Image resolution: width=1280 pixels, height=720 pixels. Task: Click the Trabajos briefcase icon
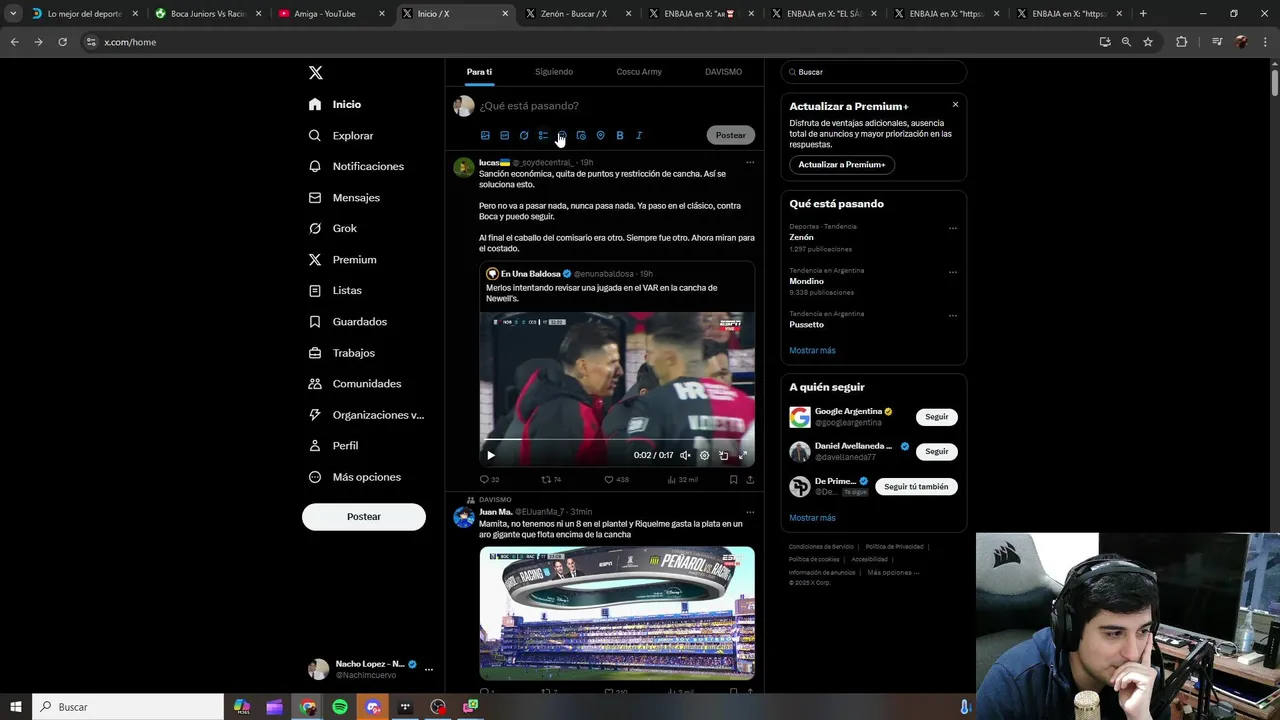pyautogui.click(x=315, y=353)
